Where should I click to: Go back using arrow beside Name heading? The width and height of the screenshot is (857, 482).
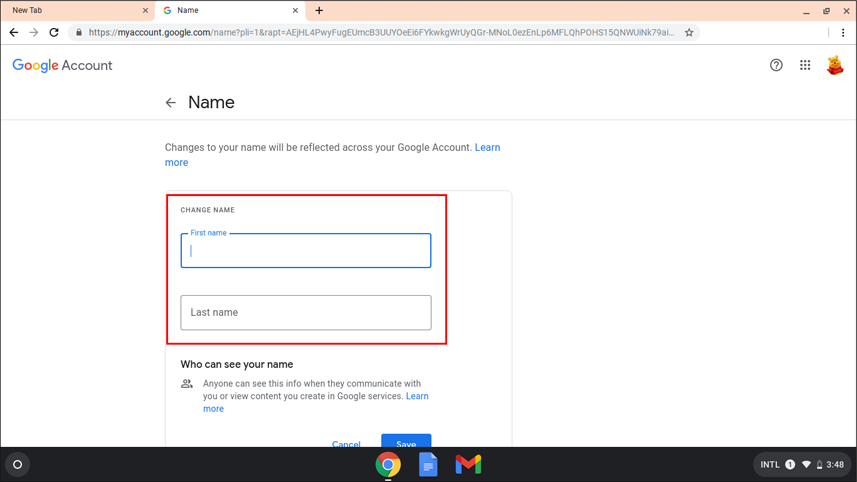(171, 103)
